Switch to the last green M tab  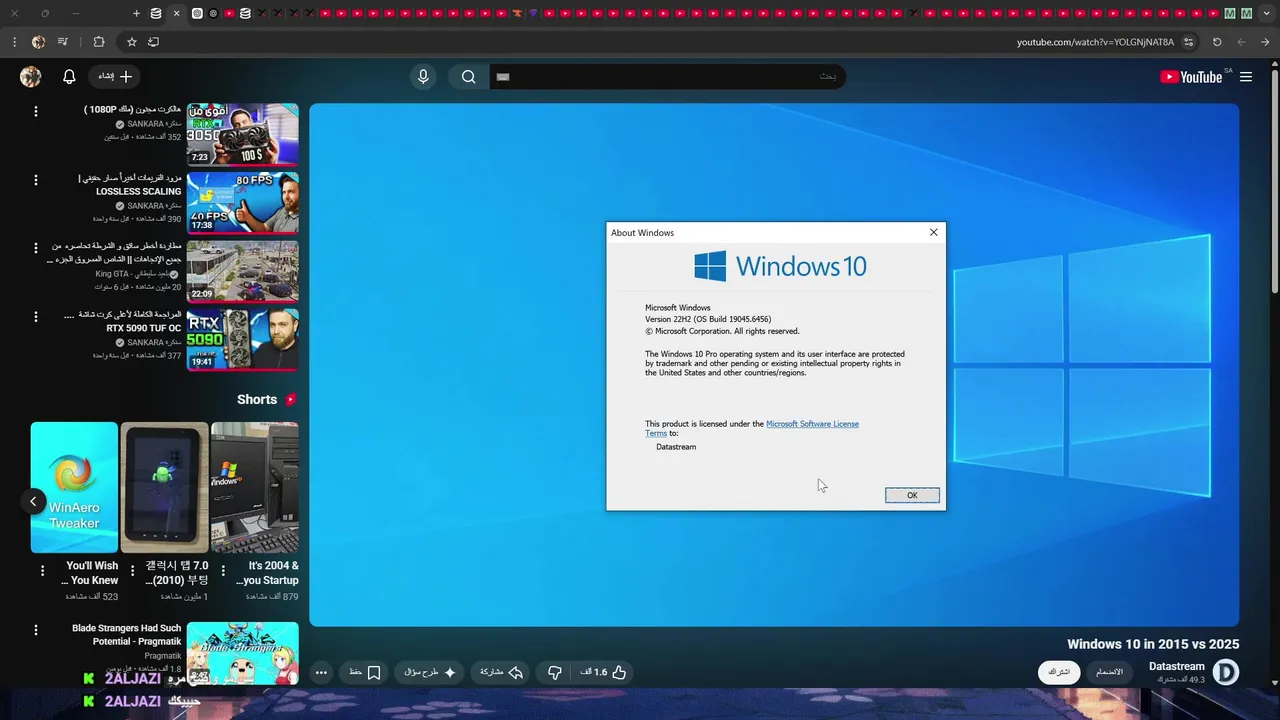tap(1246, 13)
